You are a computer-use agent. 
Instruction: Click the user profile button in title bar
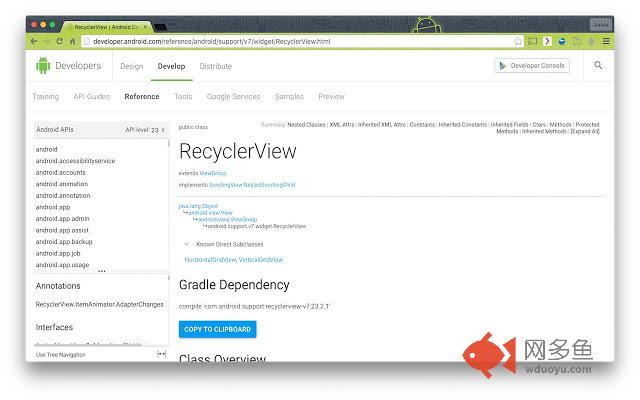(x=600, y=25)
